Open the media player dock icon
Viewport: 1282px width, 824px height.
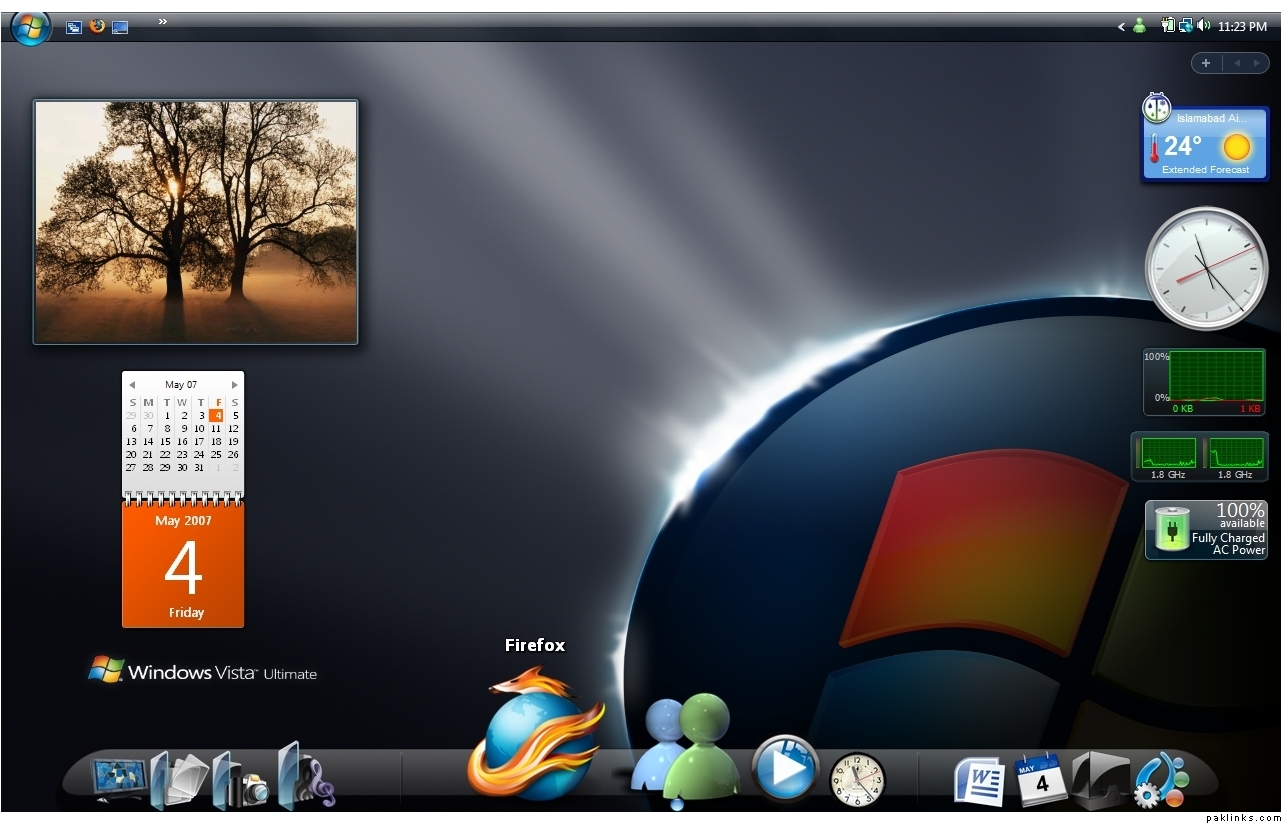click(784, 768)
